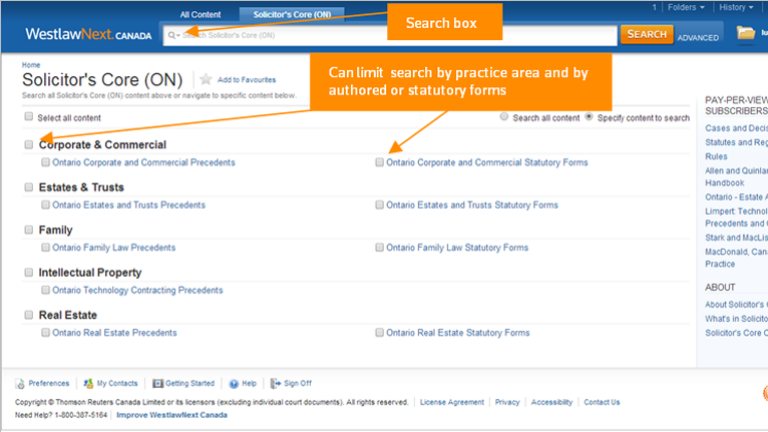Open the History dropdown menu
Screen dimensions: 768x432
click(x=736, y=7)
